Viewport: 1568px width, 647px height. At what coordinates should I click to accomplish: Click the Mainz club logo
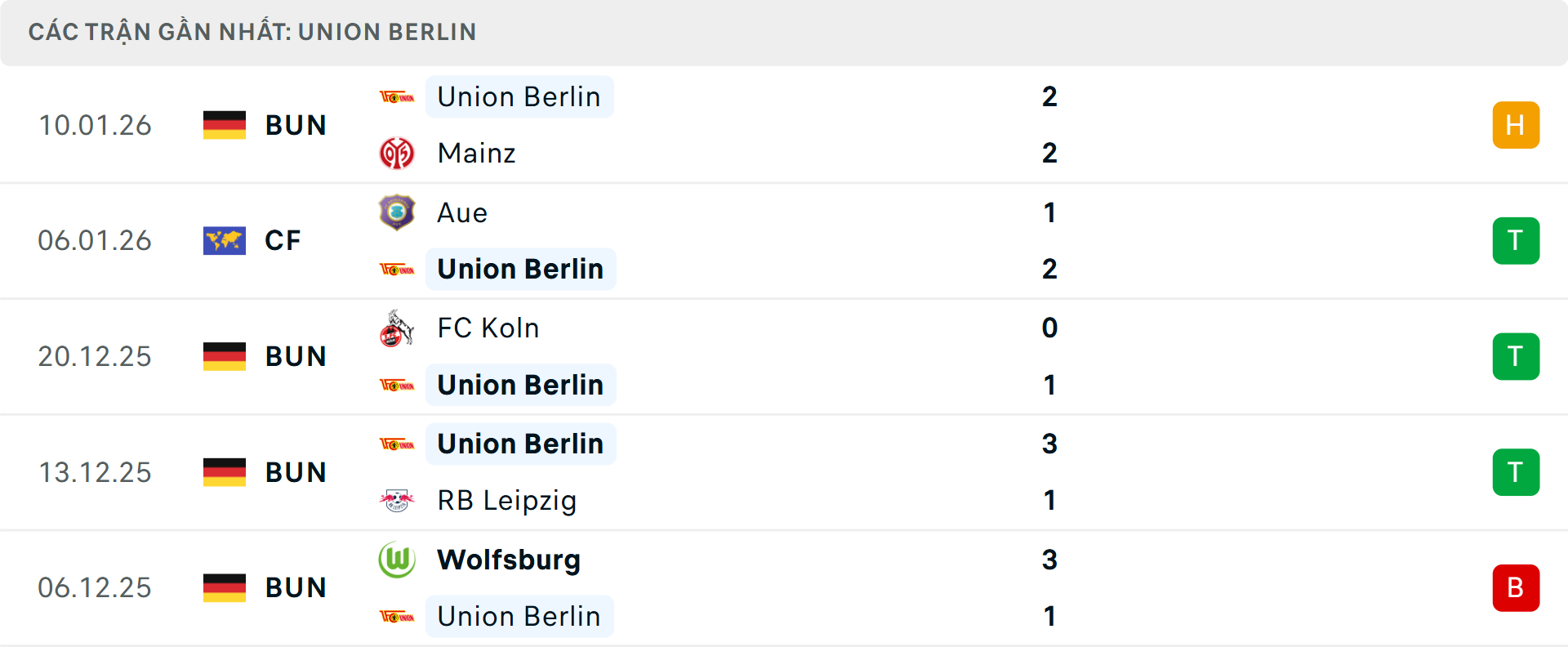(398, 153)
